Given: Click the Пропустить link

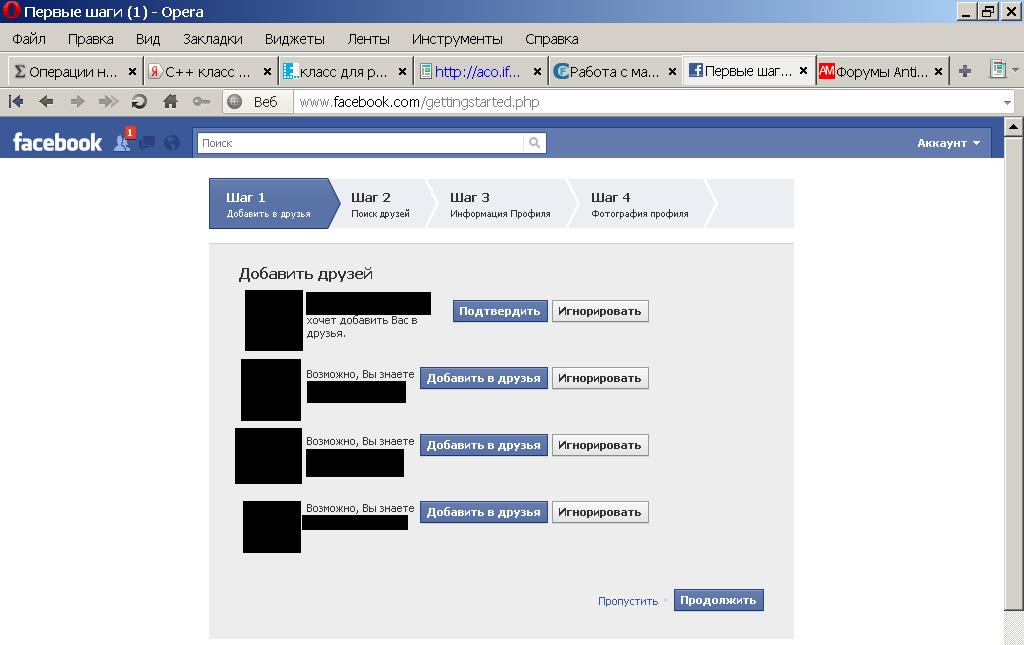Looking at the screenshot, I should 628,601.
